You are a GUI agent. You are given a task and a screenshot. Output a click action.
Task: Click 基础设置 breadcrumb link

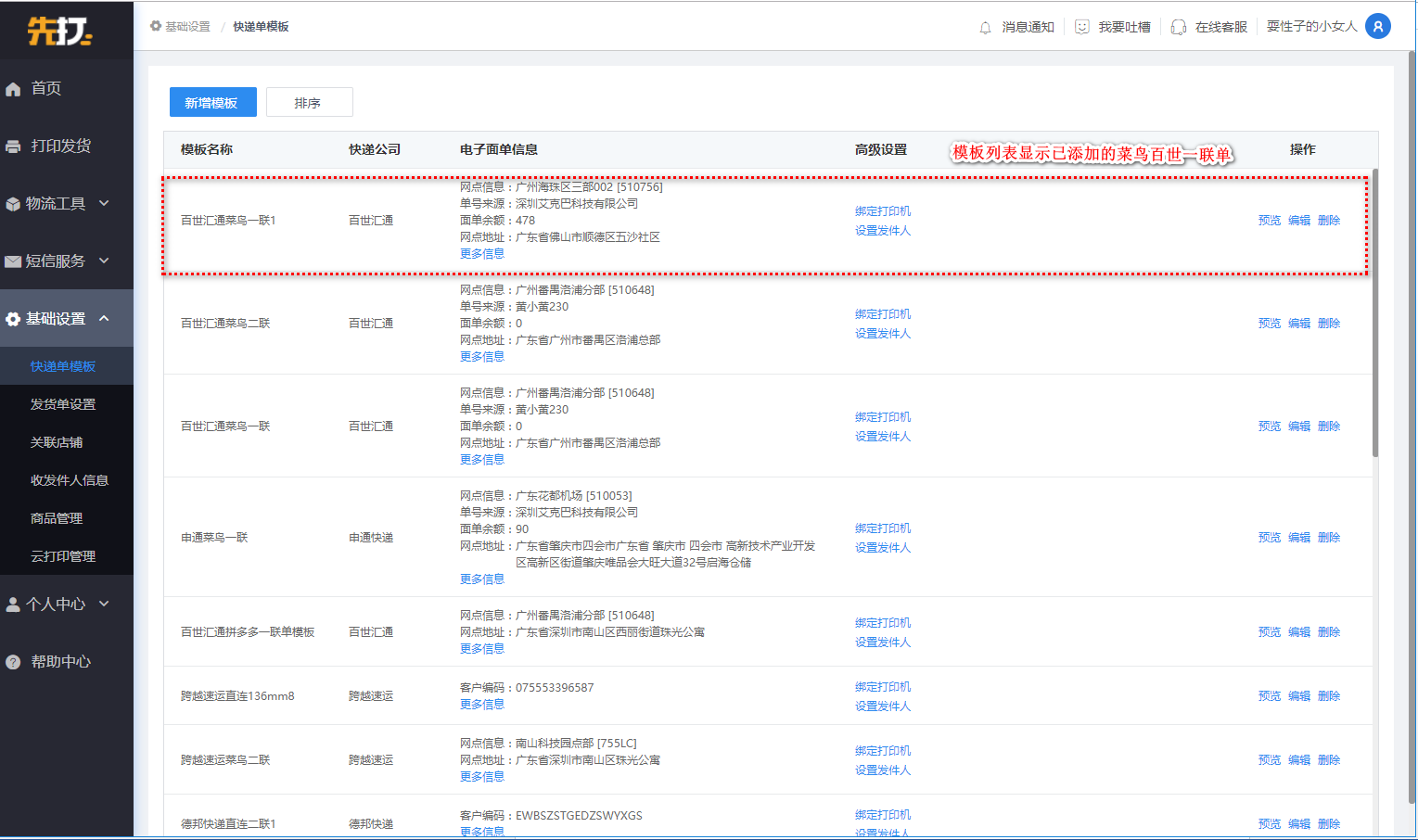click(x=188, y=26)
